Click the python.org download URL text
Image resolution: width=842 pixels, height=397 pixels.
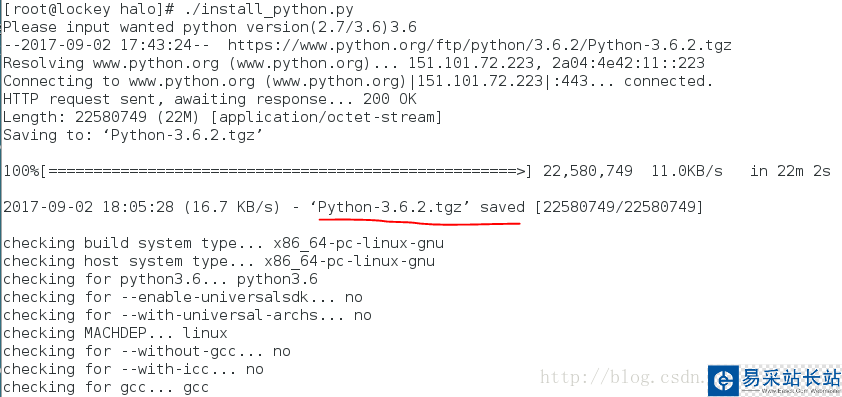(480, 45)
